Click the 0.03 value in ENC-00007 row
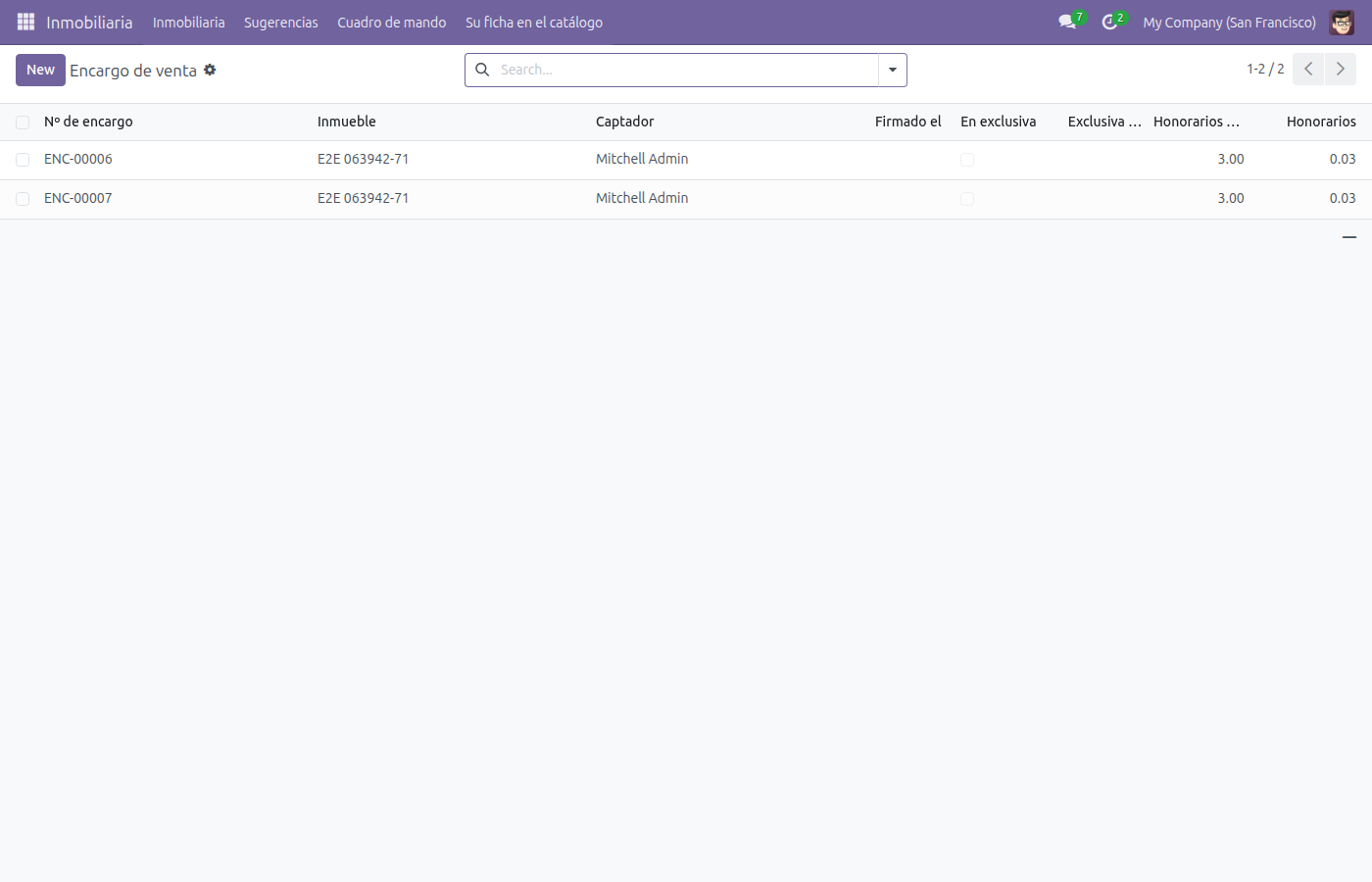Viewport: 1372px width, 882px height. point(1343,198)
